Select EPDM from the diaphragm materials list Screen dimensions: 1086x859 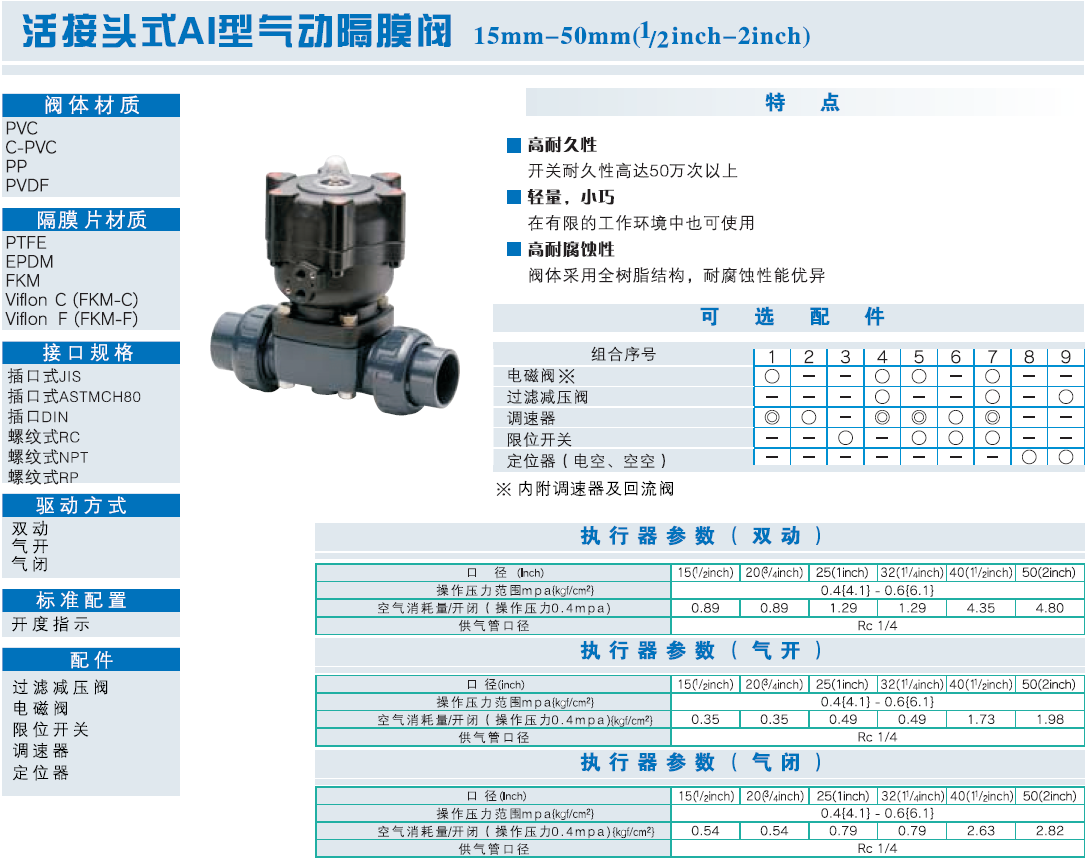(x=30, y=262)
